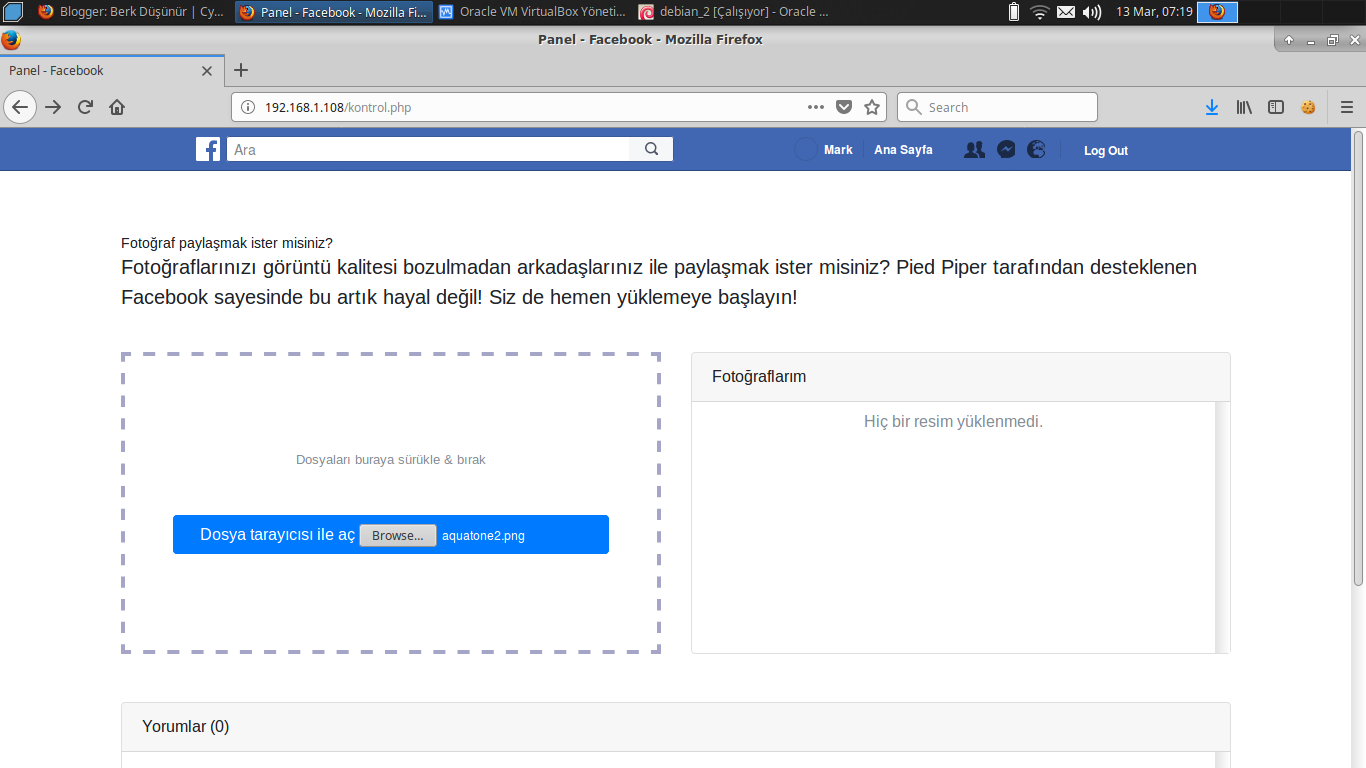Close the Panel - Facebook tab

[x=207, y=71]
